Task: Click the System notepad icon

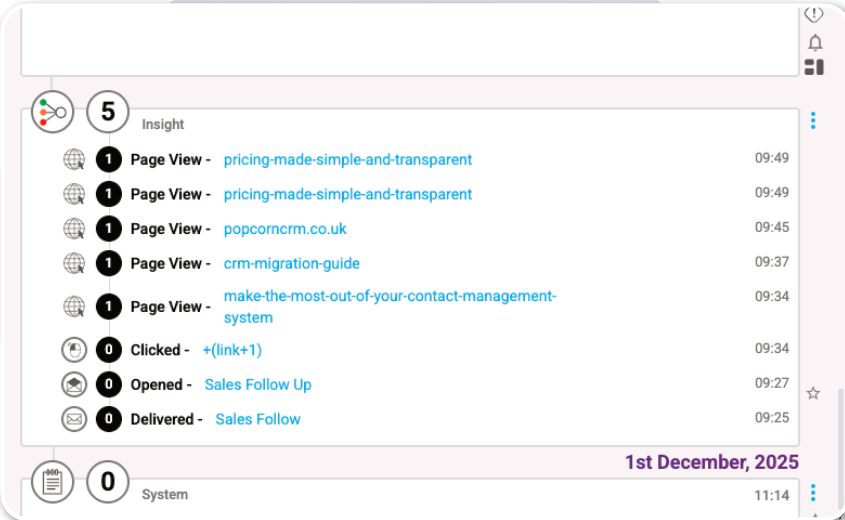Action: 52,482
